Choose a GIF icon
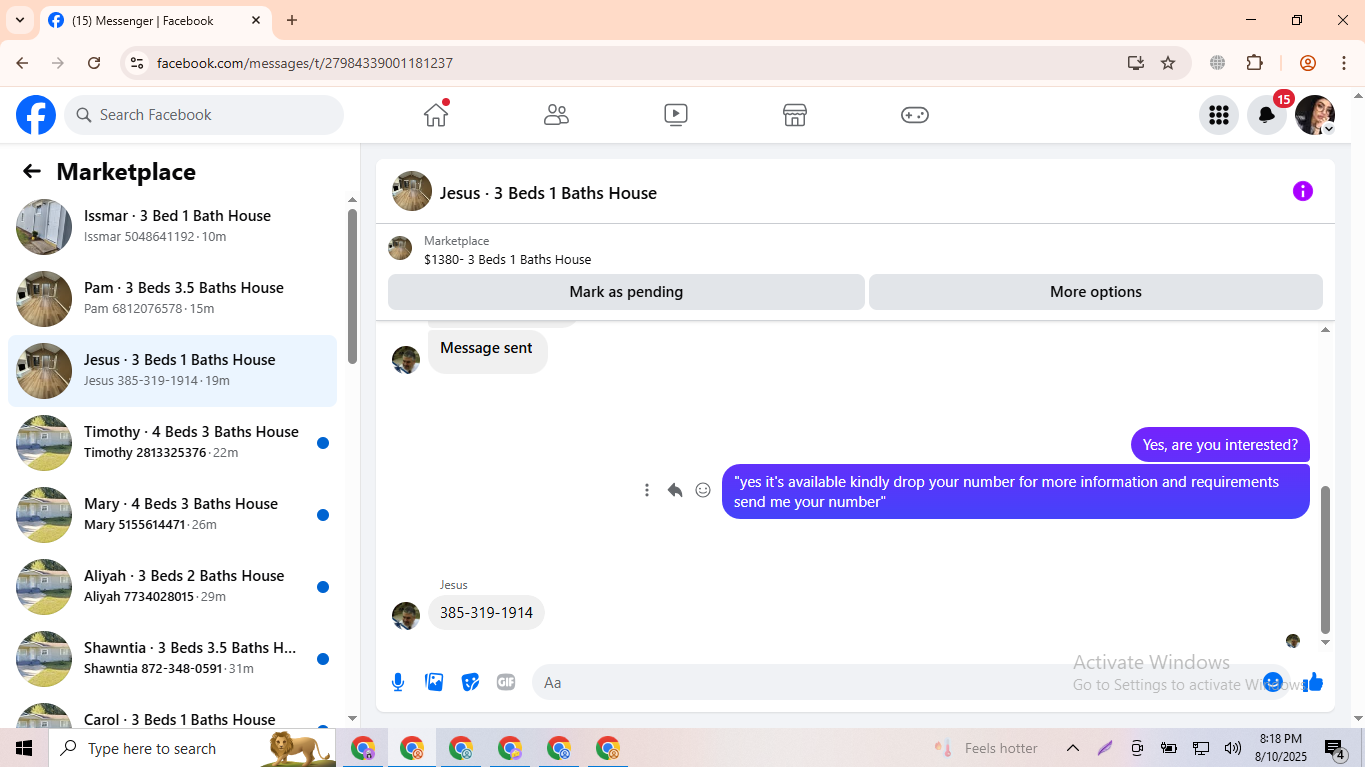The height and width of the screenshot is (767, 1365). click(506, 682)
